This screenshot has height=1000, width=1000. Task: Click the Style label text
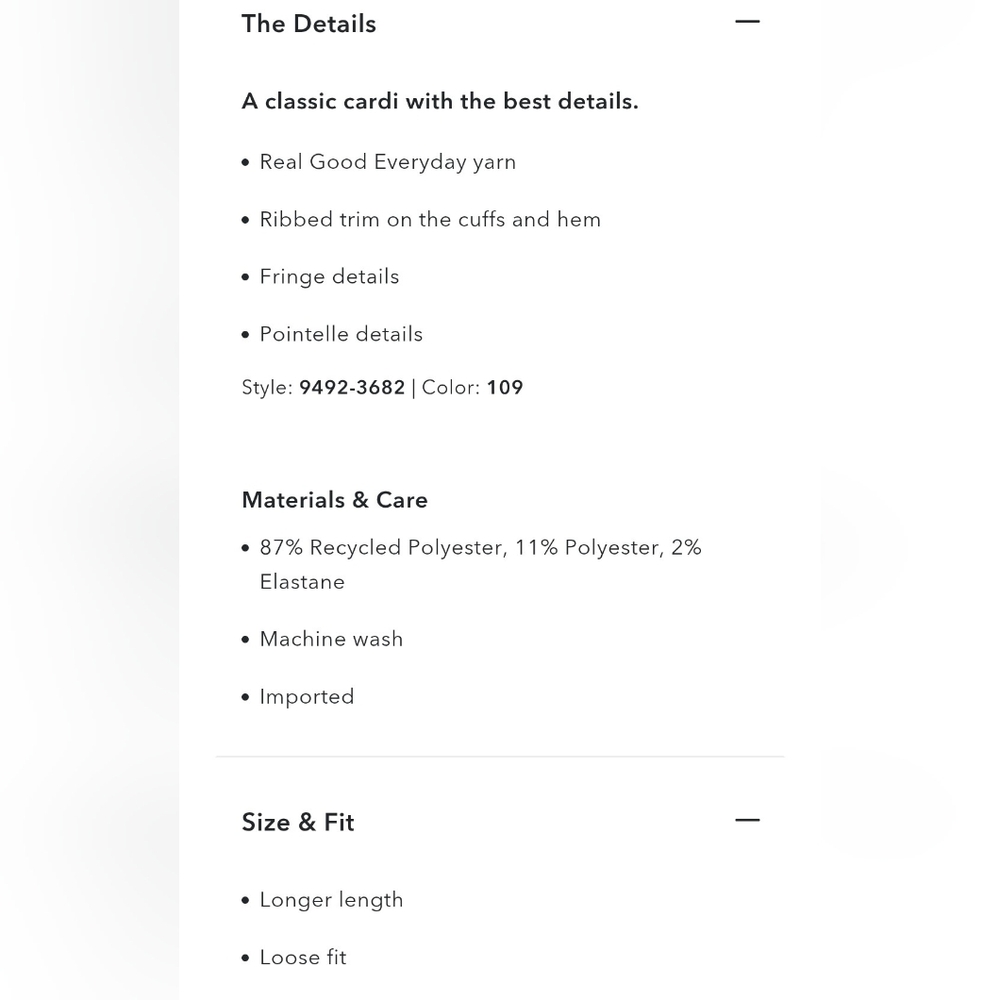(267, 388)
